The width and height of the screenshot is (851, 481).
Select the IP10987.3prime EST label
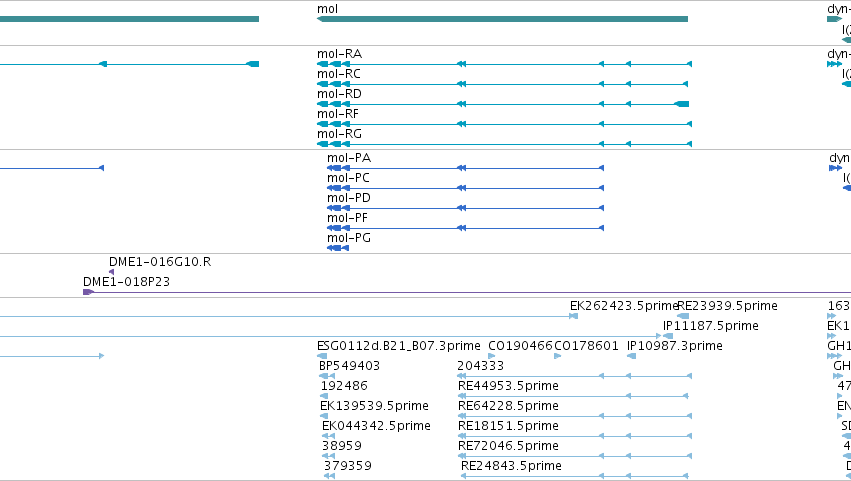675,346
